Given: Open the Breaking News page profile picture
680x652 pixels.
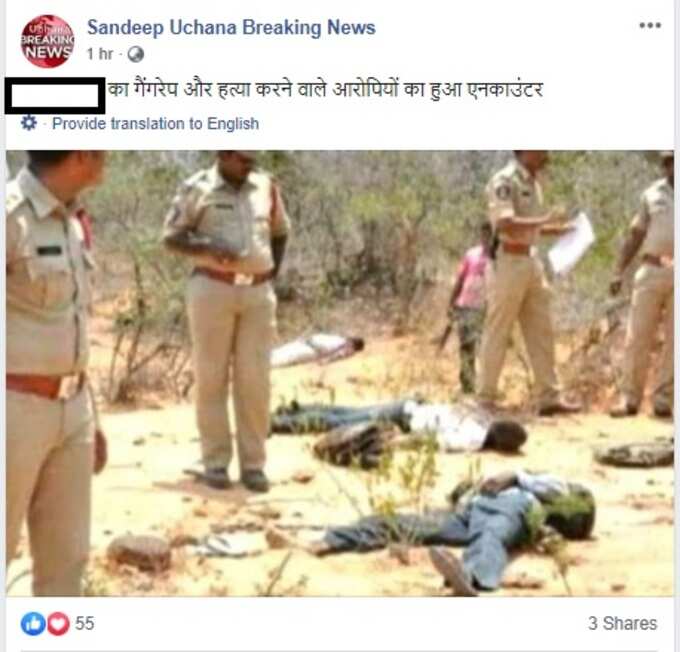Looking at the screenshot, I should 47,42.
